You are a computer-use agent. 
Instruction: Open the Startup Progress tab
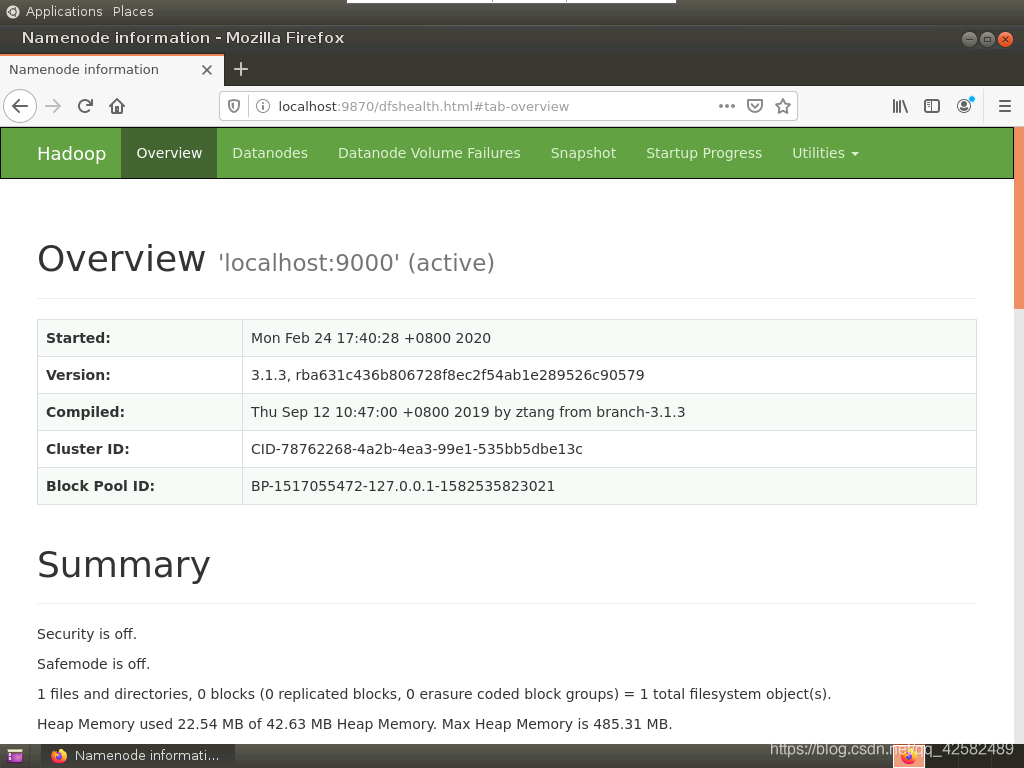pos(704,153)
